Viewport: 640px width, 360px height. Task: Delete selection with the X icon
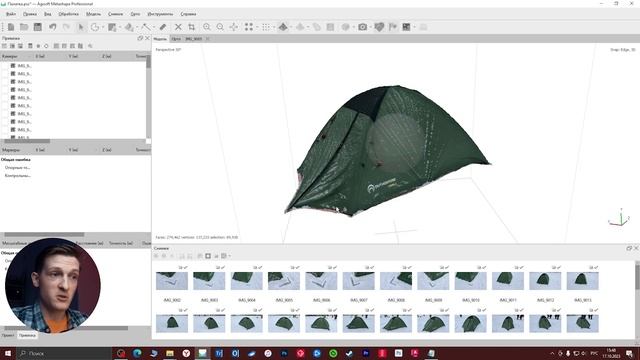[178, 27]
